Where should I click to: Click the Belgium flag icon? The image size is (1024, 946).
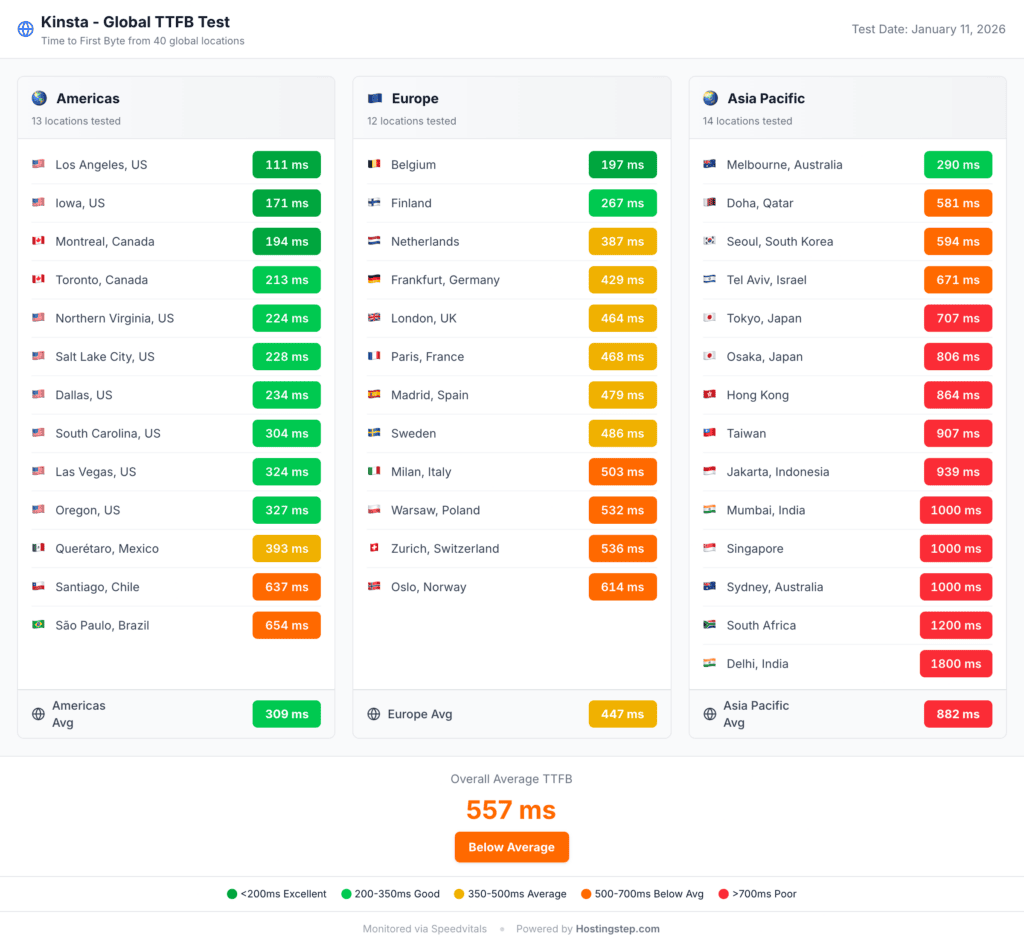click(x=374, y=165)
